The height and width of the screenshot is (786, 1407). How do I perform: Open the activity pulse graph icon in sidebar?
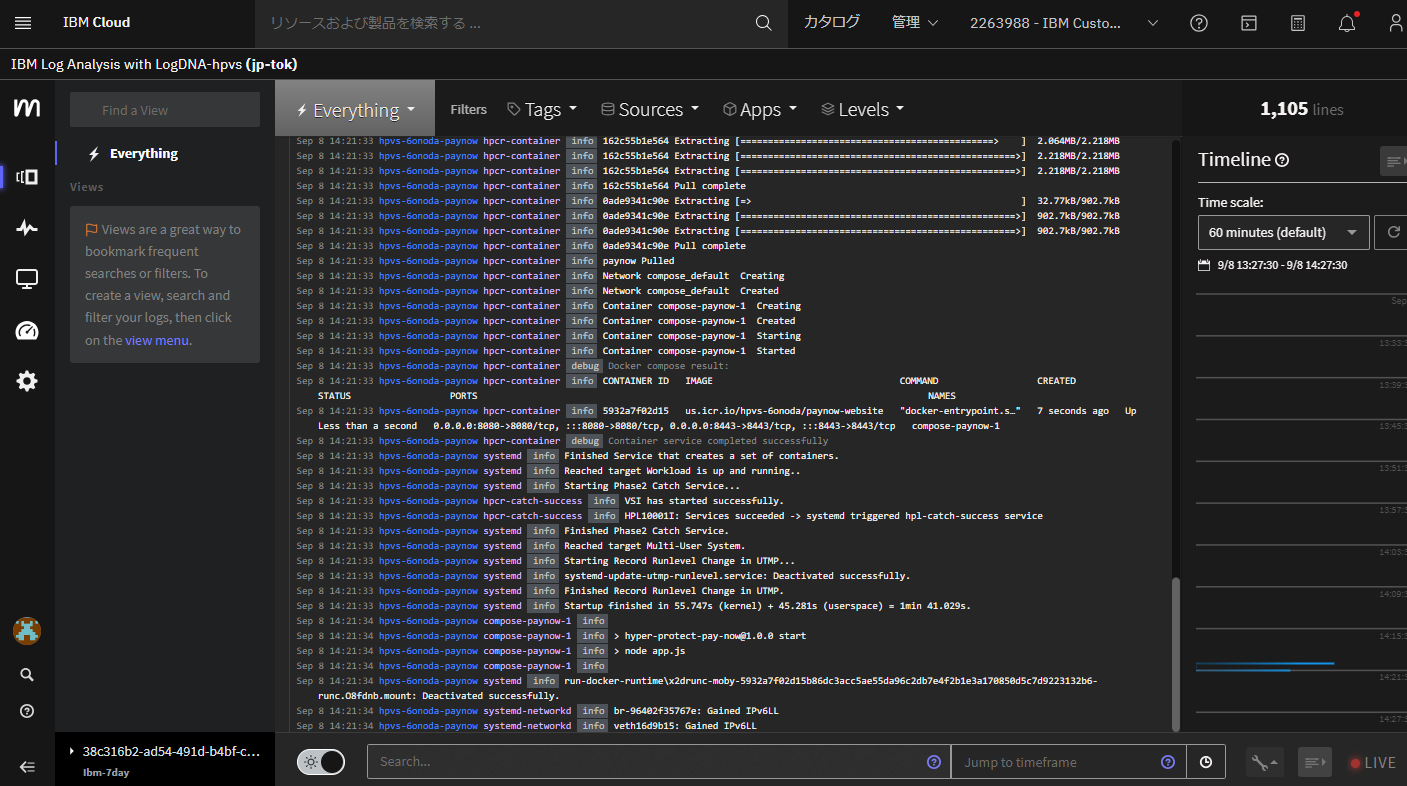(27, 228)
